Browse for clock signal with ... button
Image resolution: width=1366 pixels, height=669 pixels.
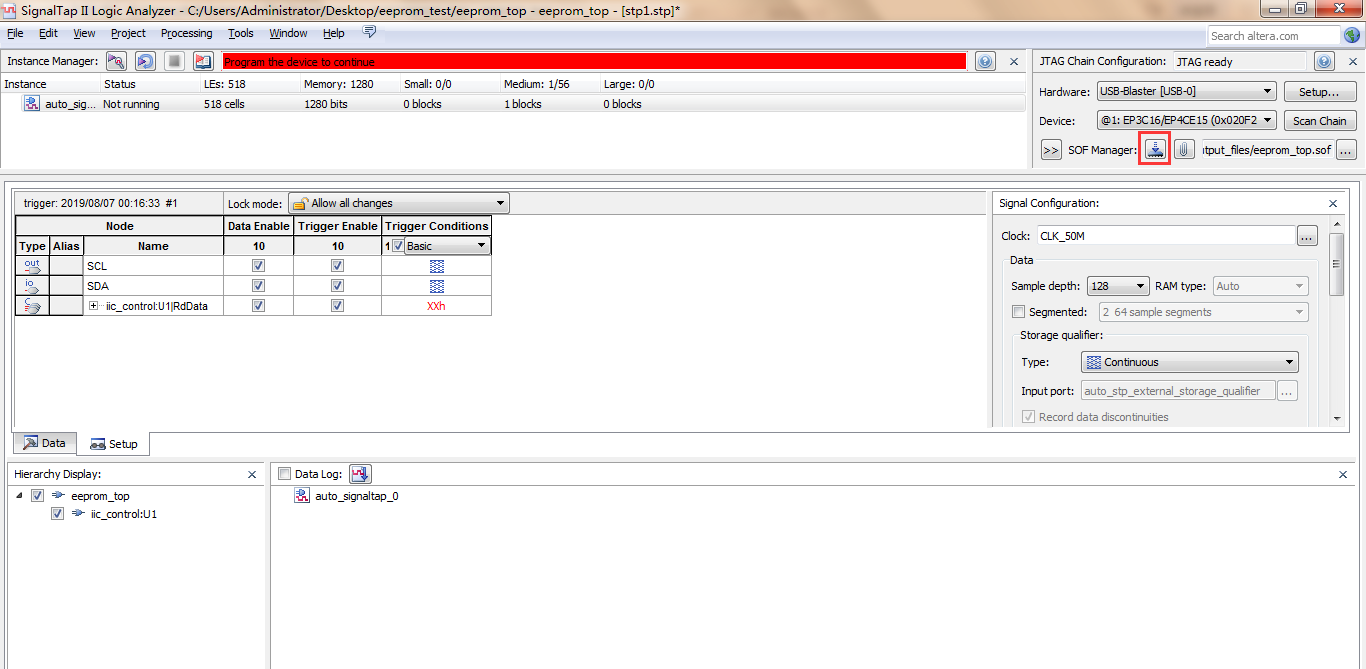tap(1307, 236)
